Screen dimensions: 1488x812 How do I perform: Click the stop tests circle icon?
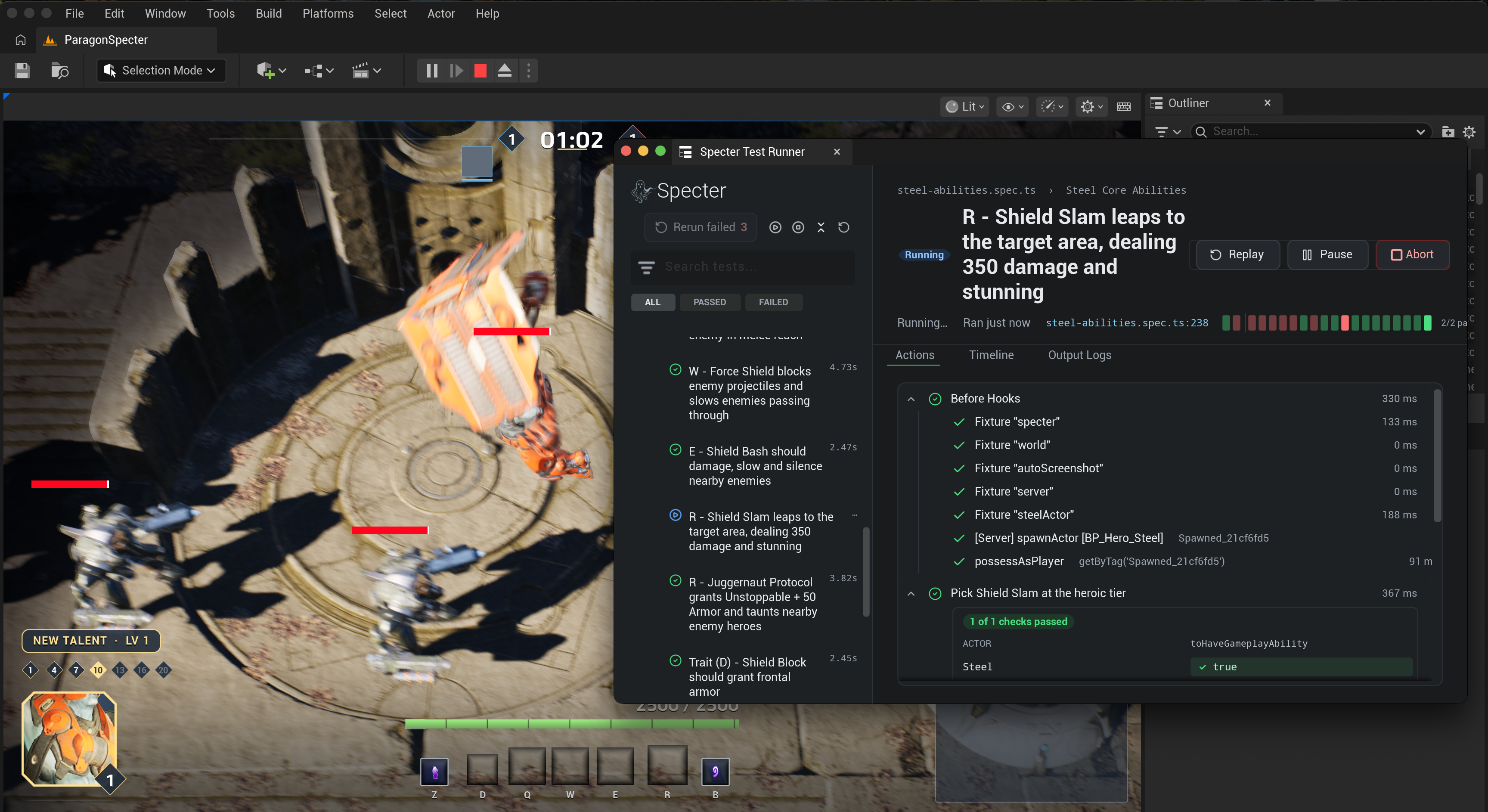(798, 228)
